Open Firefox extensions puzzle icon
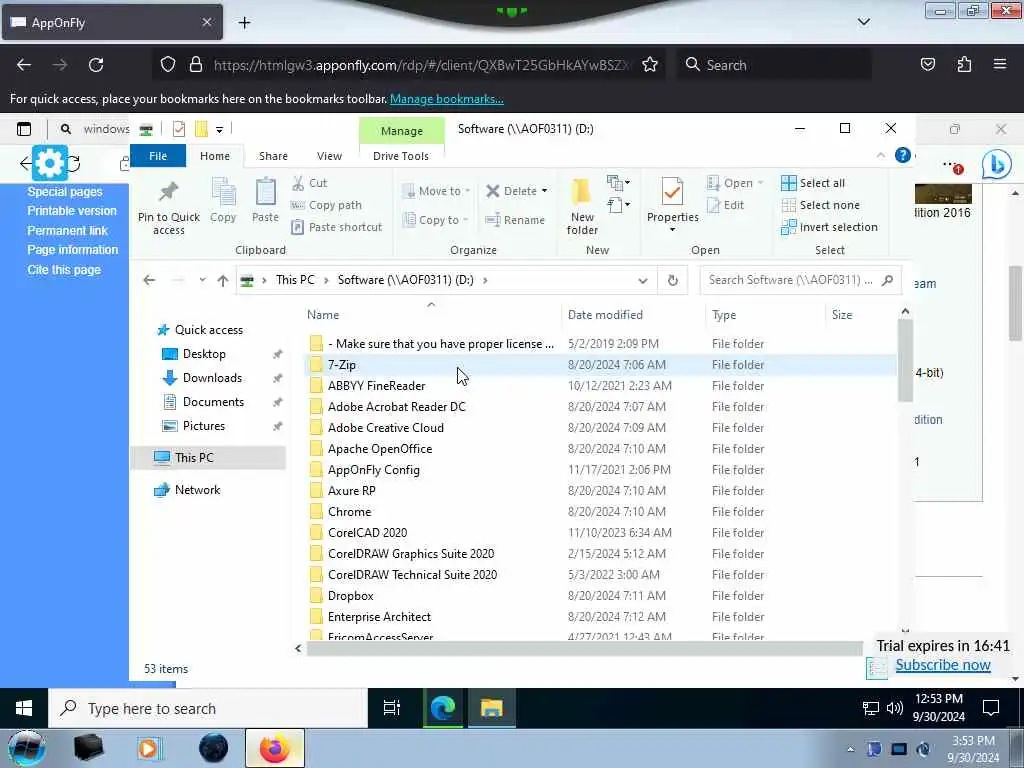Screen dimensions: 1024x768 pyautogui.click(x=964, y=64)
